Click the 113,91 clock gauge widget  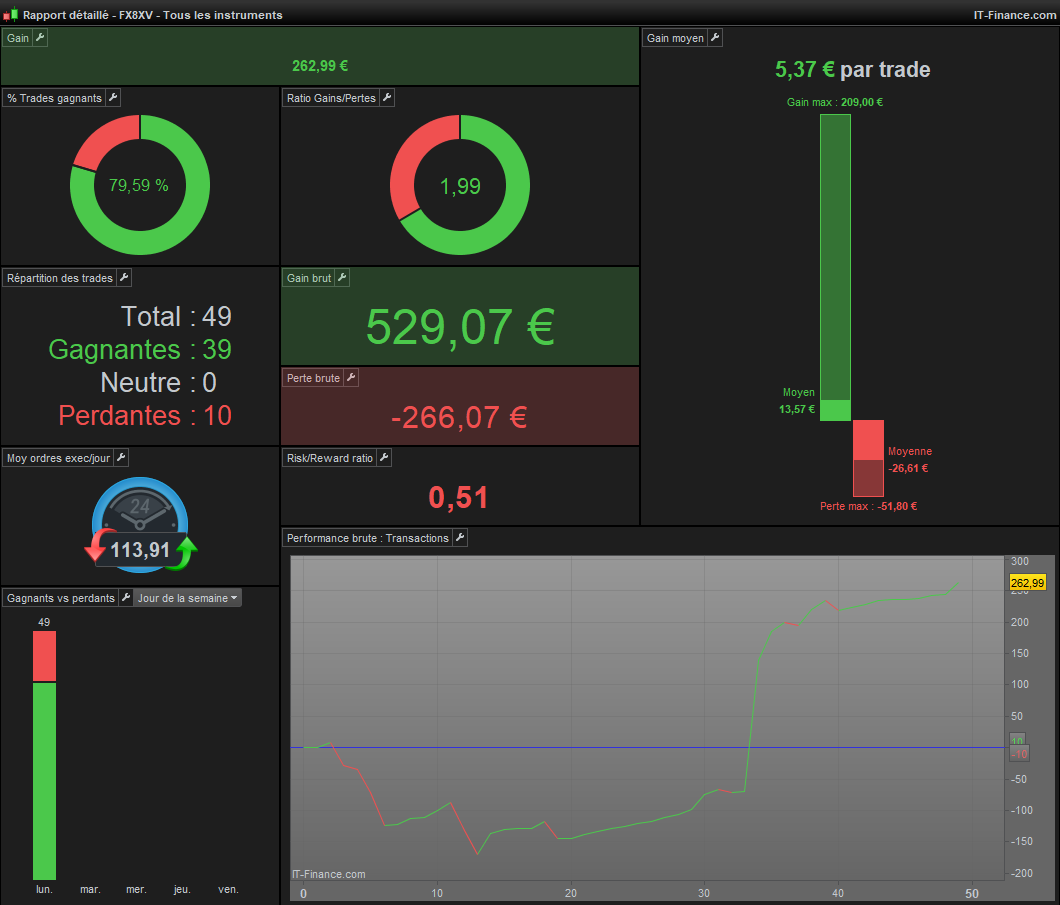pos(141,525)
